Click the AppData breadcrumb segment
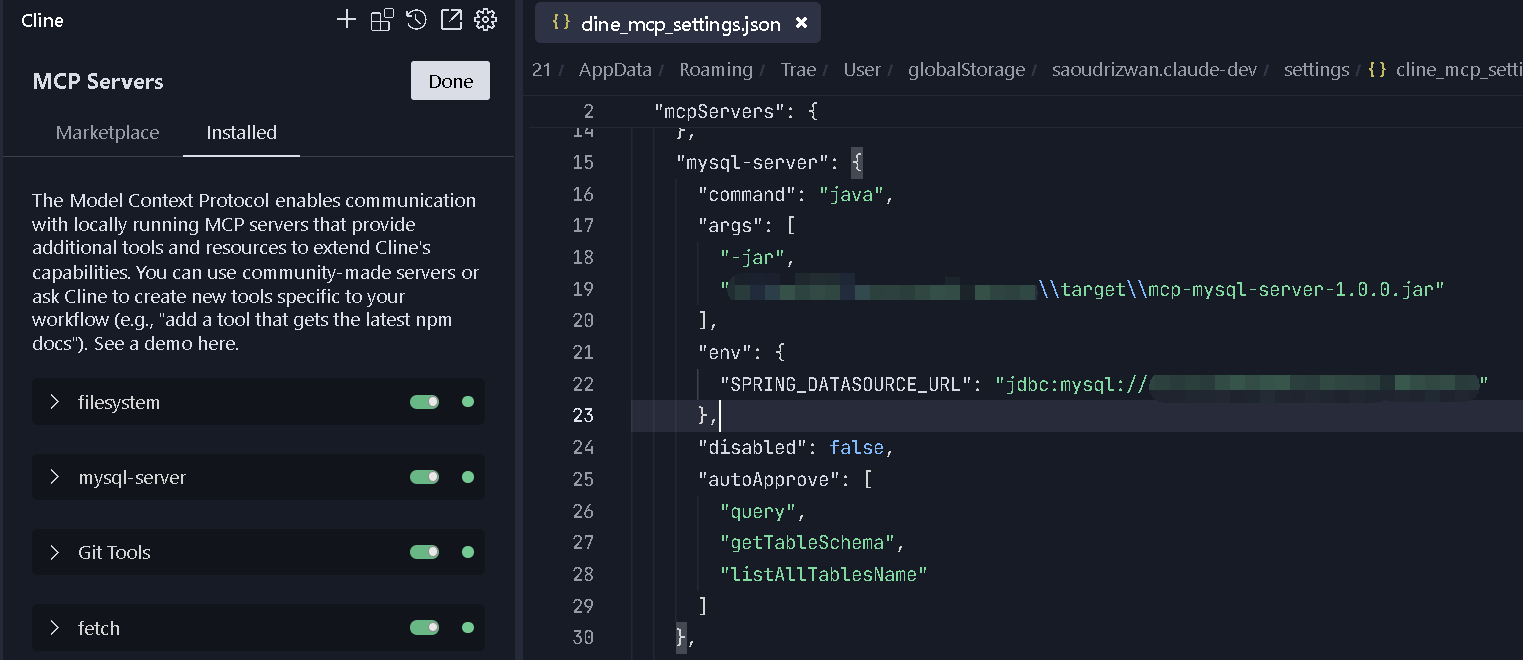1523x660 pixels. (615, 70)
